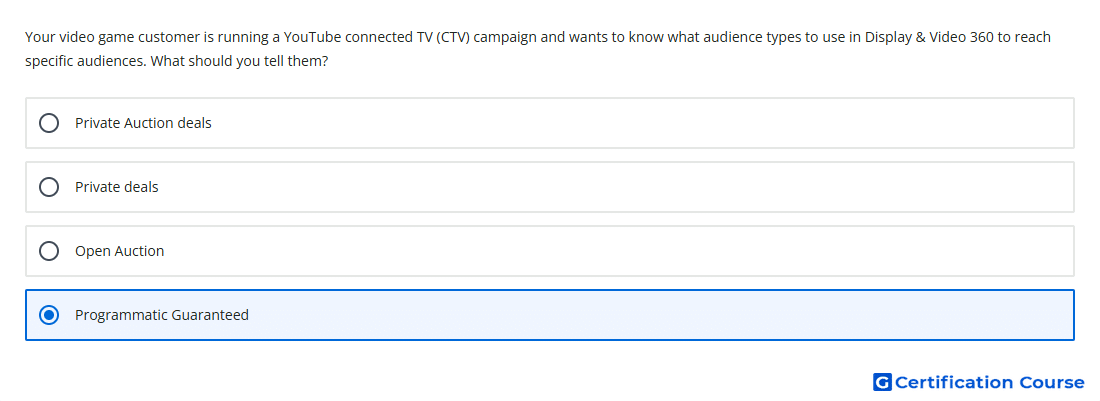Click blank space inside highlighted Programmatic Guaranteed box
Screen dimensions: 1100x401
[x=631, y=315]
